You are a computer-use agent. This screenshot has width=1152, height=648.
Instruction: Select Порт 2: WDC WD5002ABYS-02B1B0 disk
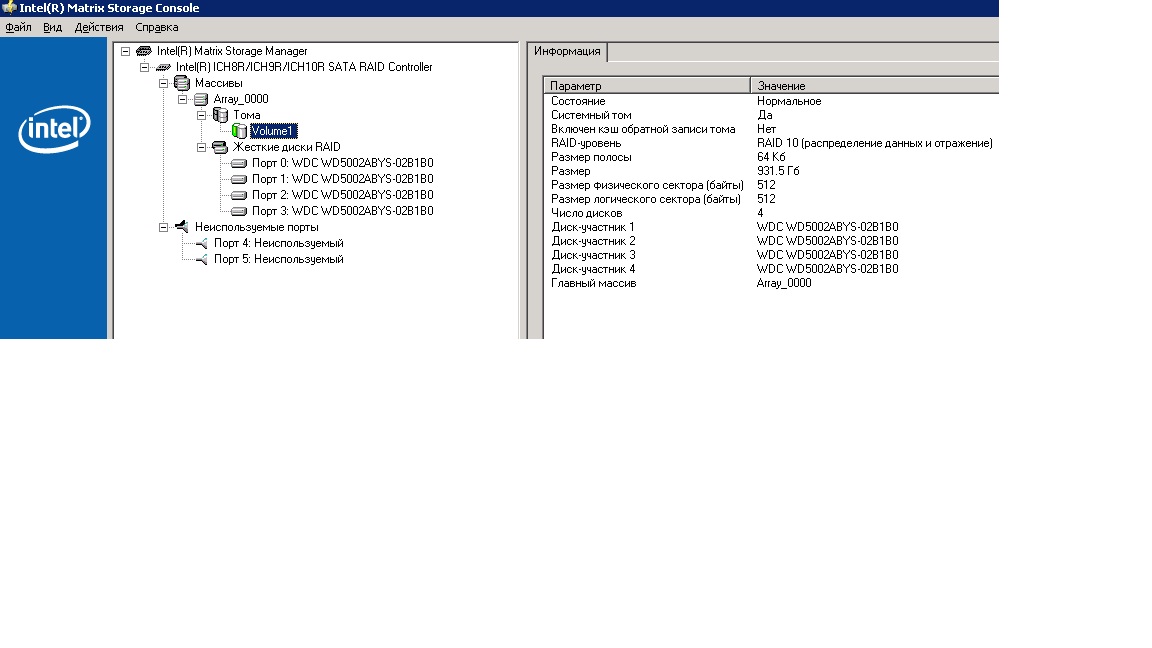tap(342, 195)
